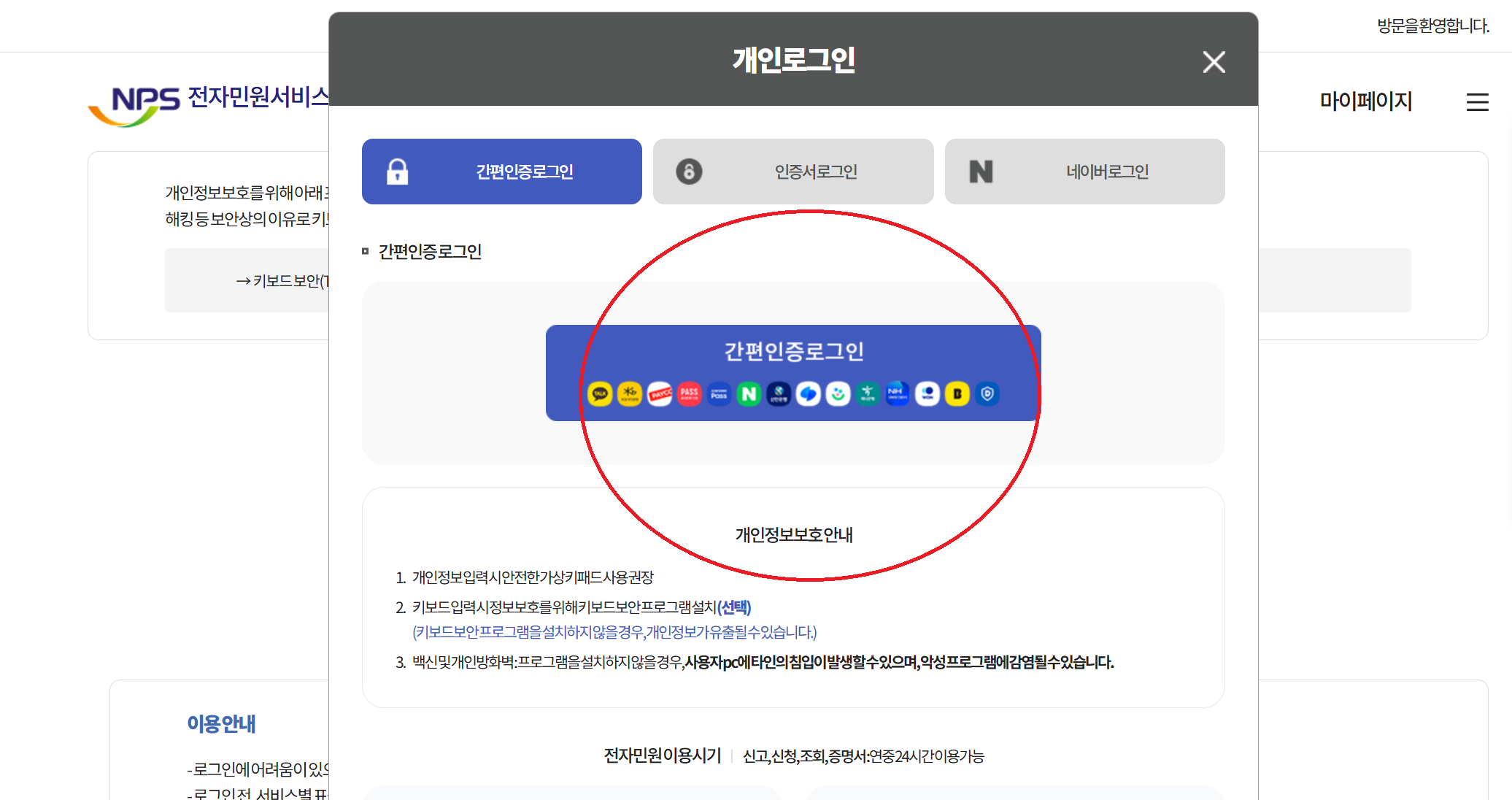Click the large 간편인증로그인 button title

[x=793, y=352]
